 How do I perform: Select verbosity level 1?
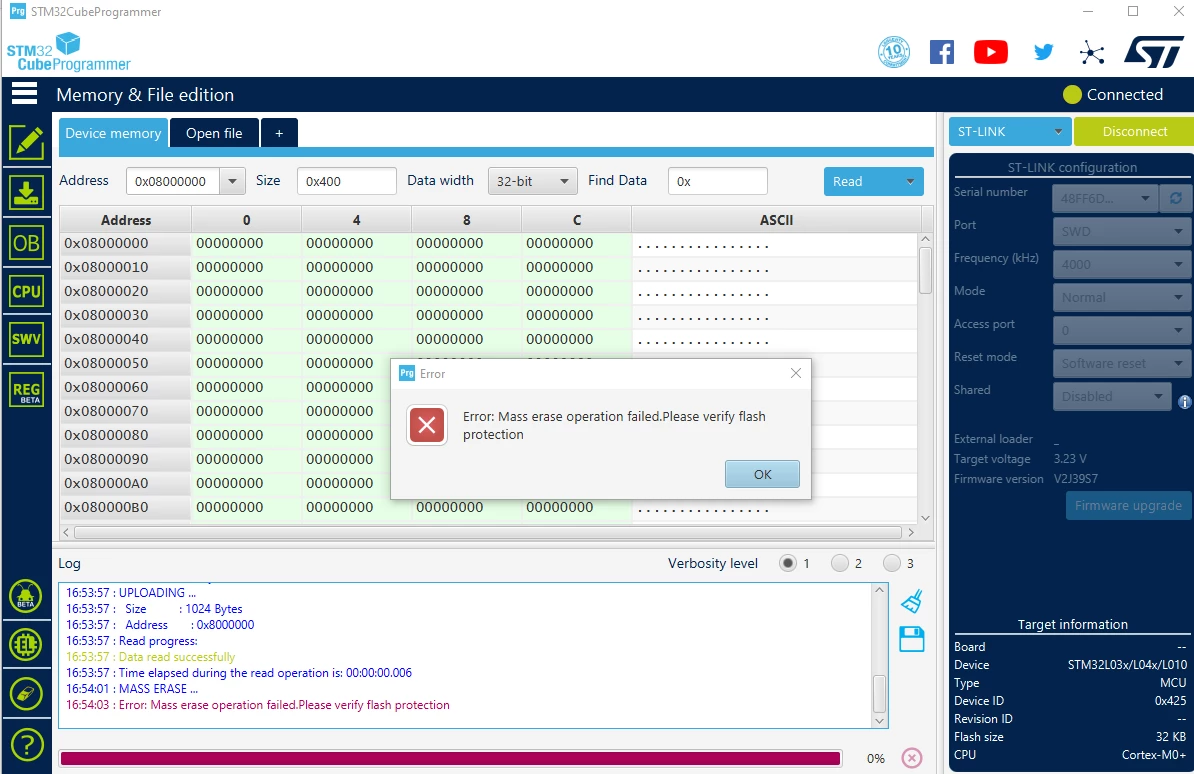[x=788, y=563]
